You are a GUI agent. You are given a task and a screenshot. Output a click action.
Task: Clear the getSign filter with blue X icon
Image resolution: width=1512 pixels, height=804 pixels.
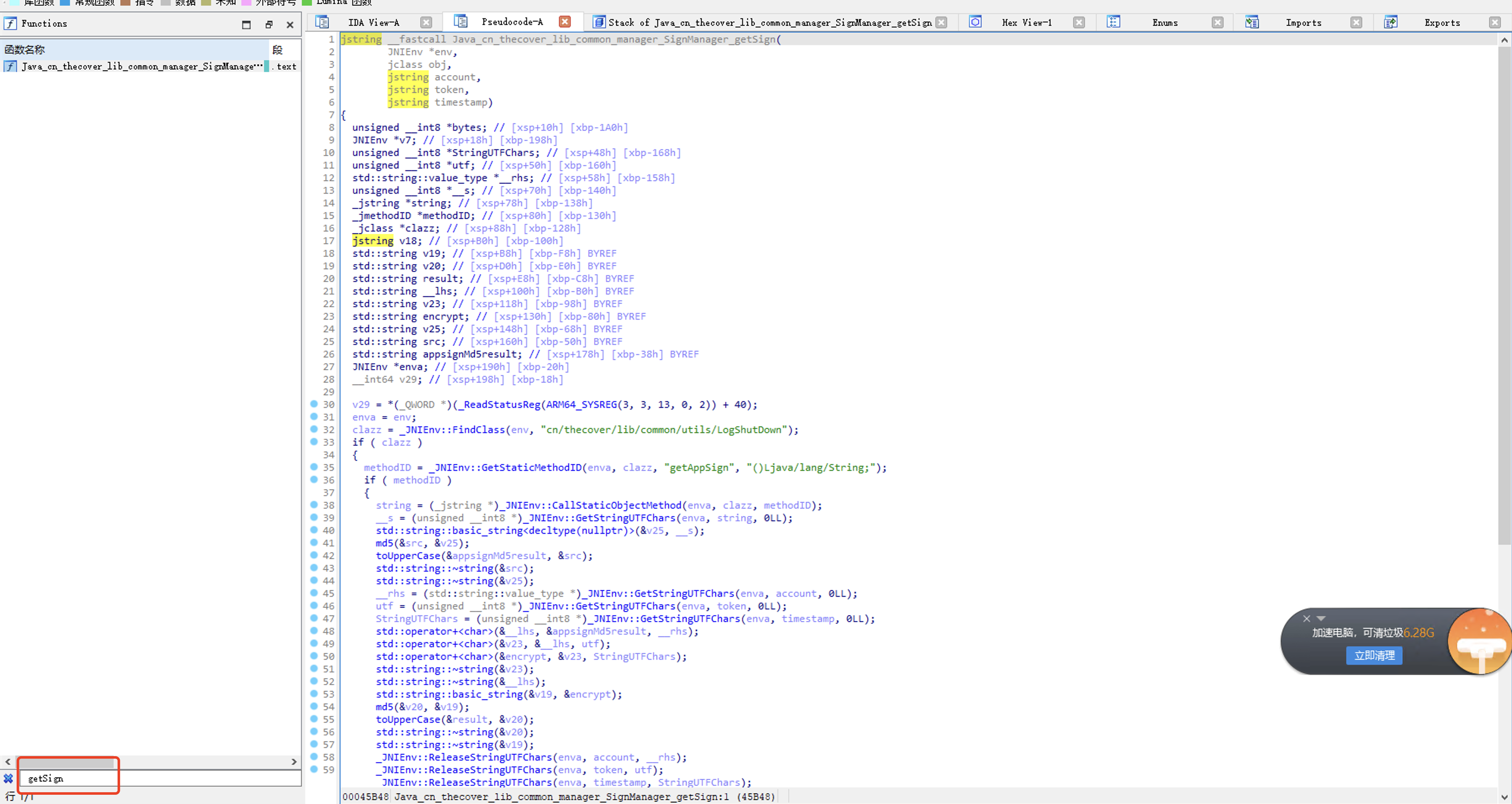click(x=8, y=778)
